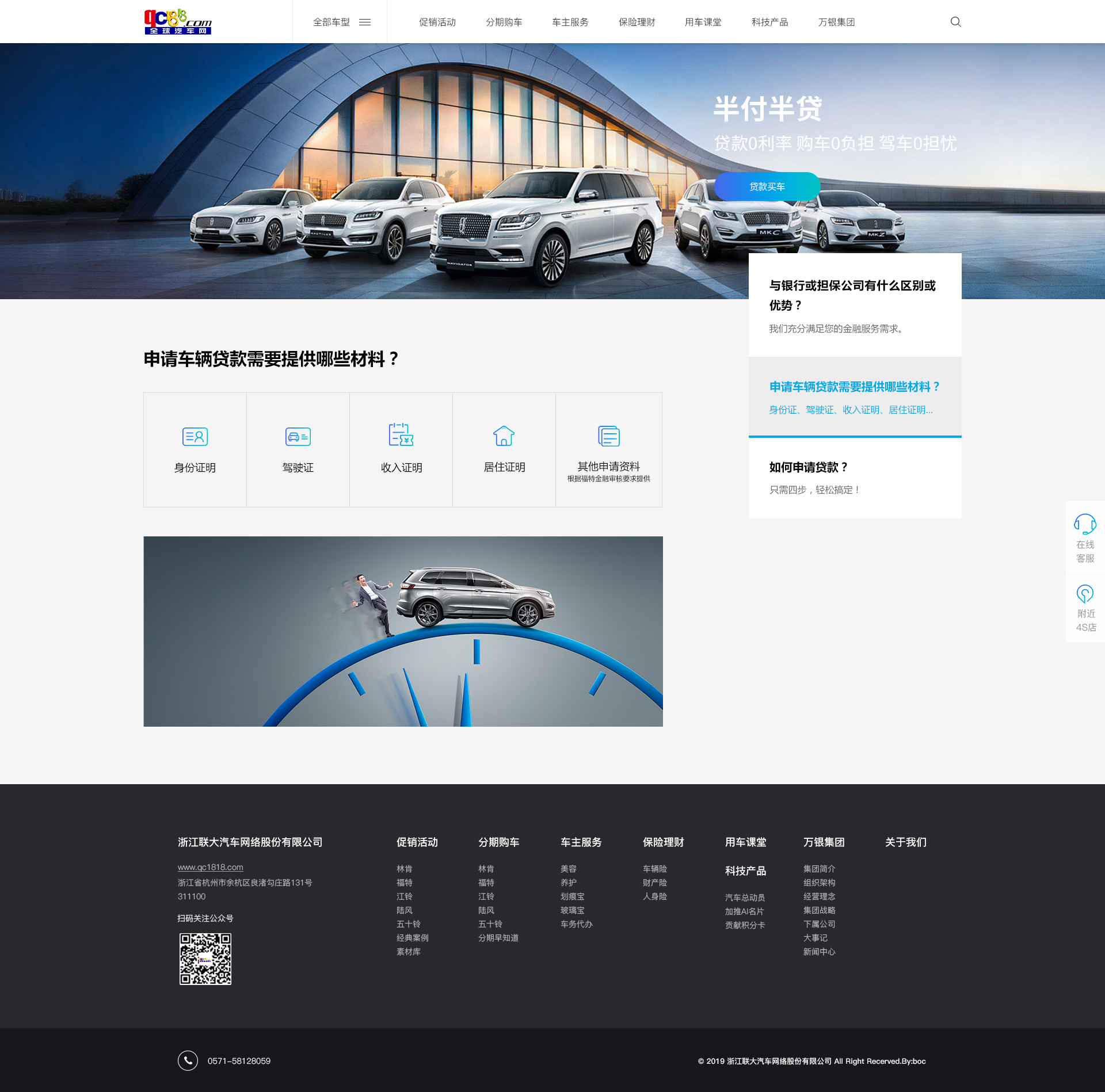1105x1092 pixels.
Task: Open footer link 素材库
Action: 409,952
